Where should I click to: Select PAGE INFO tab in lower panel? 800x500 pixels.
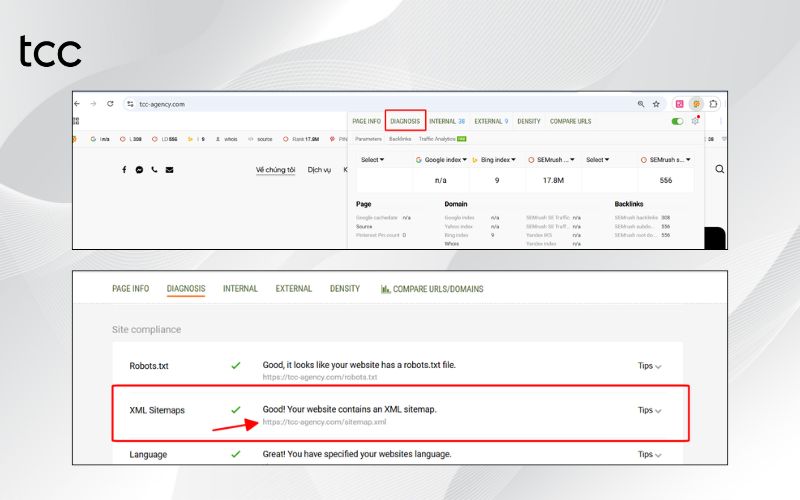click(131, 289)
